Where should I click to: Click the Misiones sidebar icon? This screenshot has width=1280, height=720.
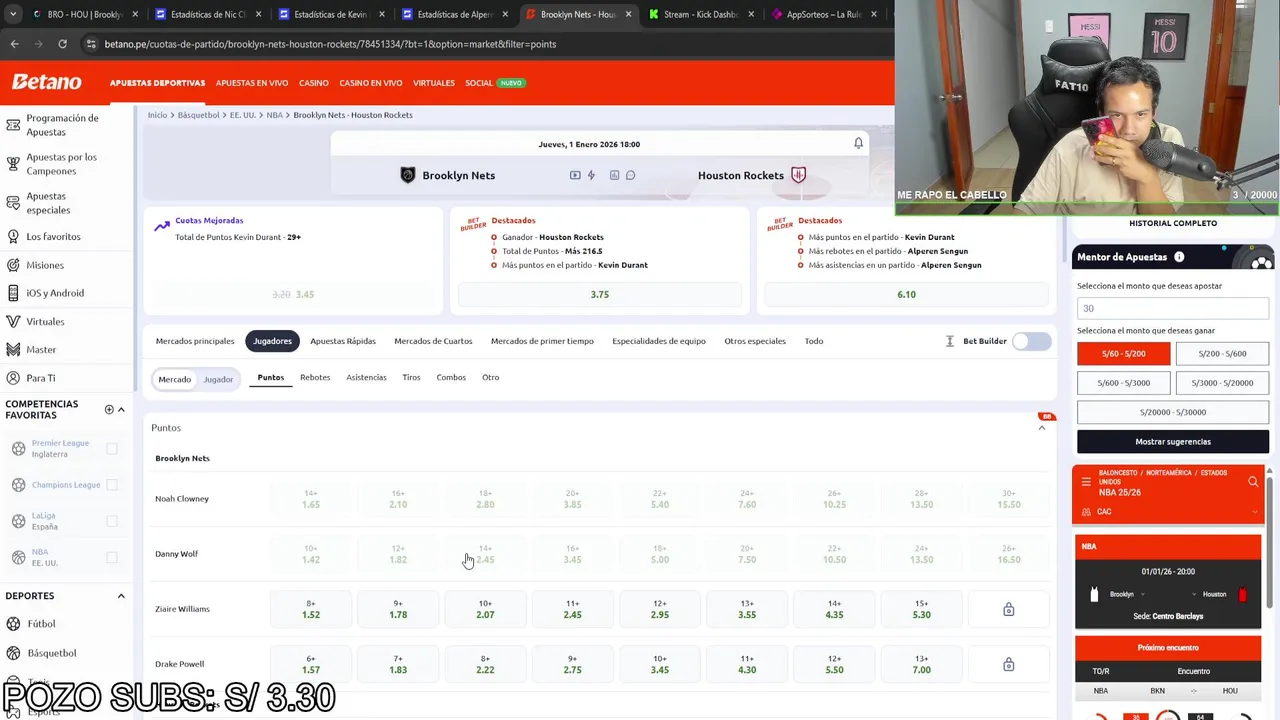13,265
